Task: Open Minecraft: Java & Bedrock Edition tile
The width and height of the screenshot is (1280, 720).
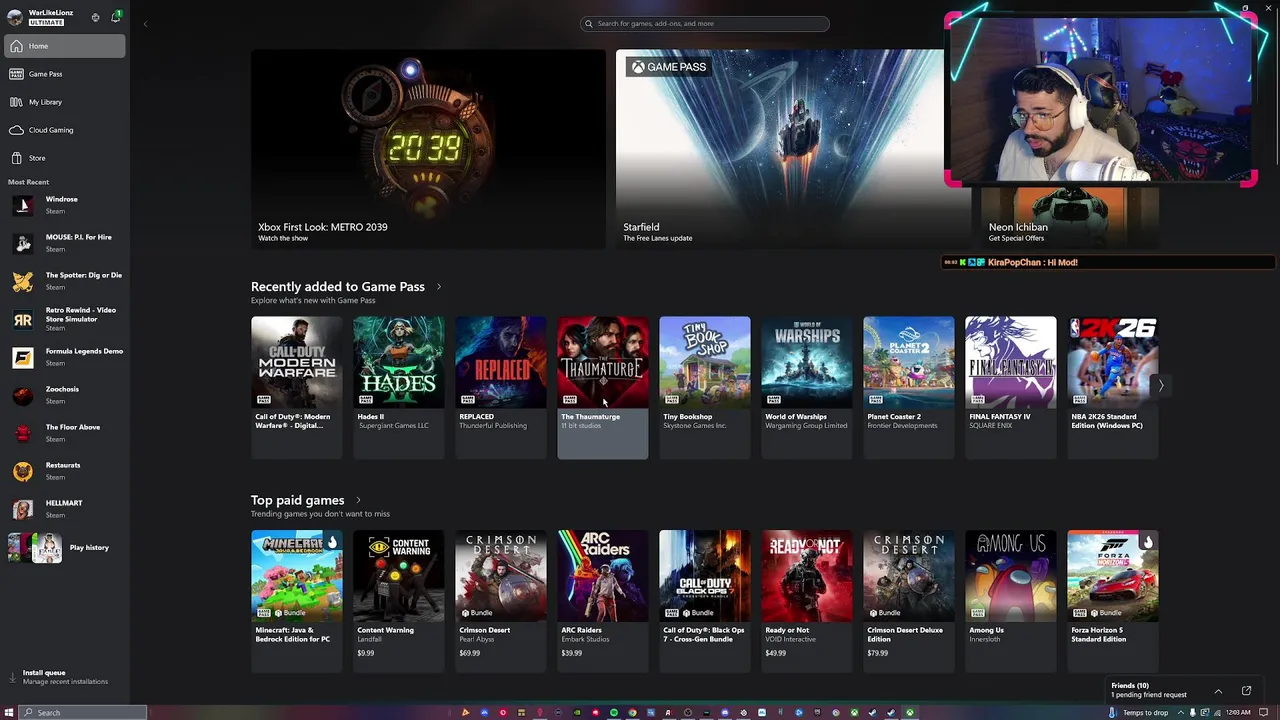Action: point(296,601)
